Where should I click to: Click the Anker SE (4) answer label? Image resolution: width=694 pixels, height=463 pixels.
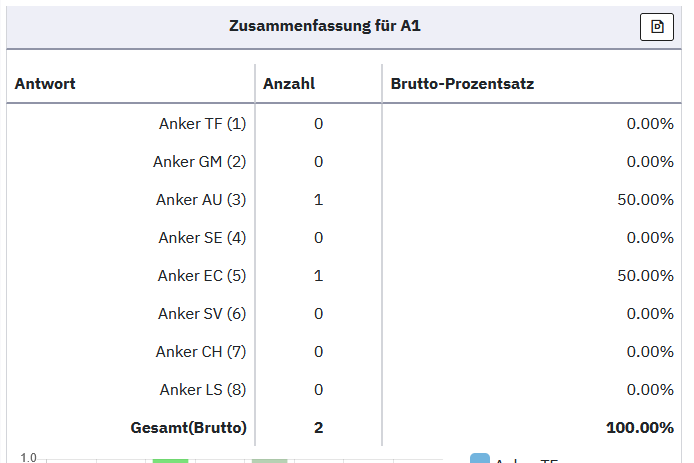(x=202, y=238)
